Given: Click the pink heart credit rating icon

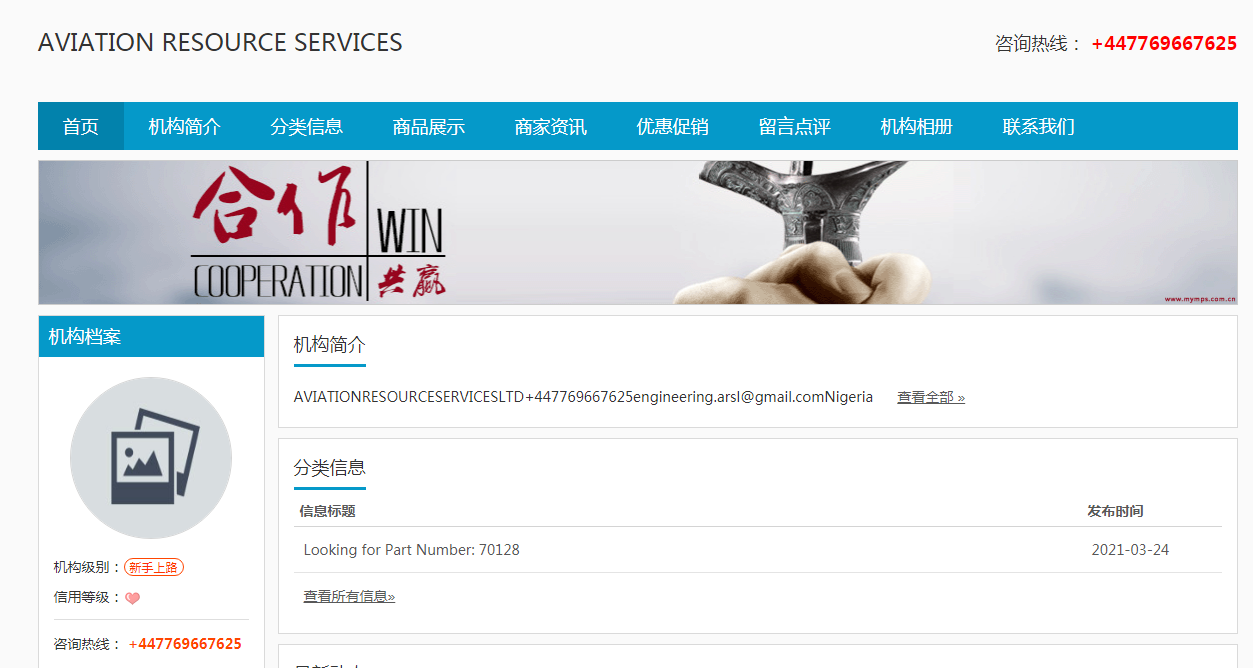Looking at the screenshot, I should (x=132, y=598).
